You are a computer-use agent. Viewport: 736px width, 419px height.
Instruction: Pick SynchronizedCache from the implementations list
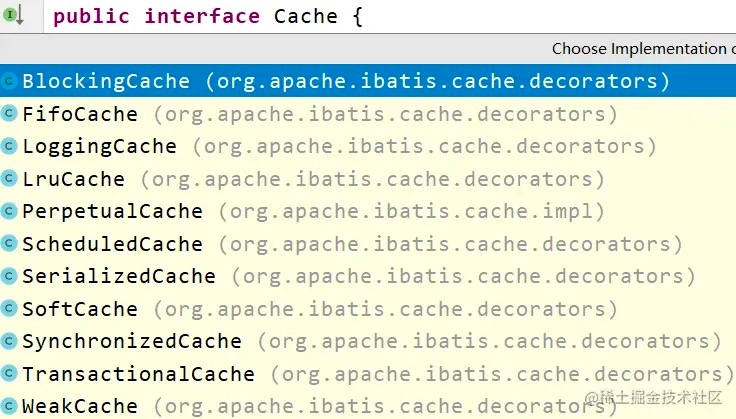131,342
